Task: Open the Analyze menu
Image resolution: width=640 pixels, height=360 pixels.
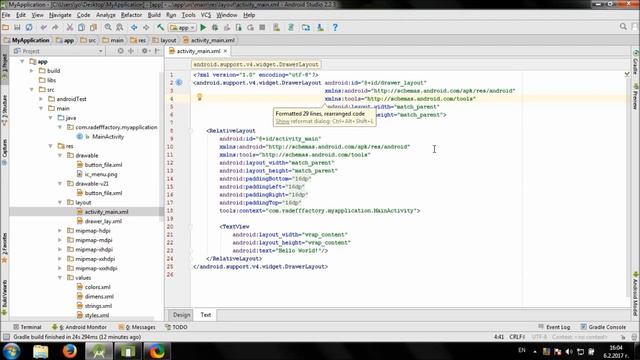Action: click(106, 15)
